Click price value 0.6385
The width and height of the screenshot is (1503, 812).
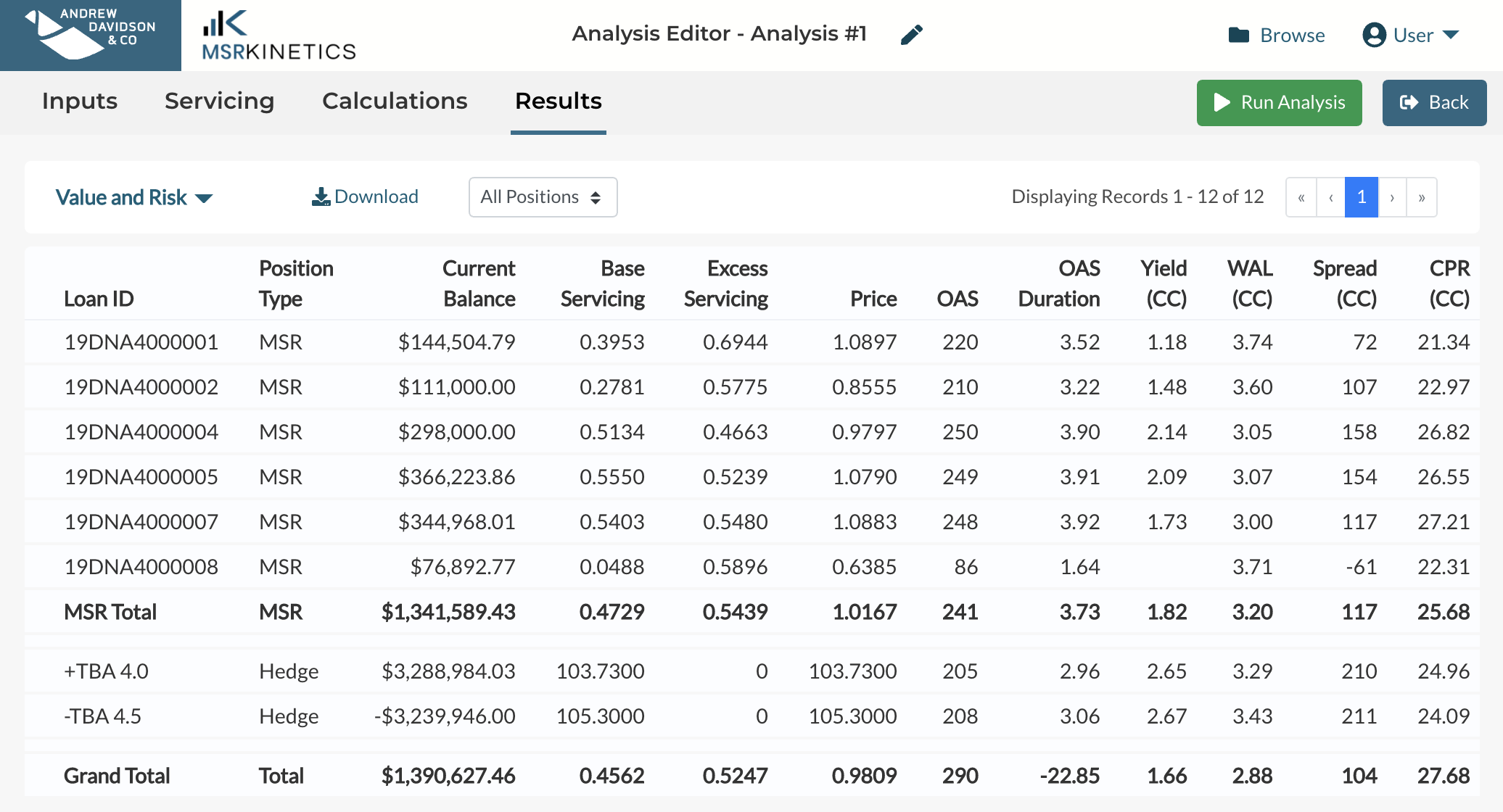(x=864, y=567)
